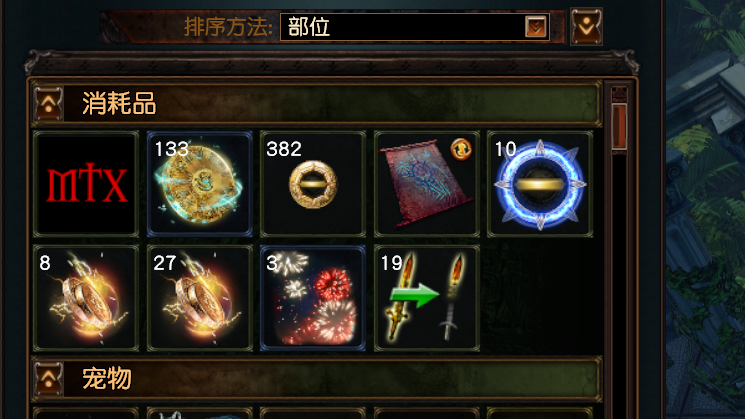Pick the flaming coin item with count 8
Viewport: 745px width, 419px height.
point(86,298)
